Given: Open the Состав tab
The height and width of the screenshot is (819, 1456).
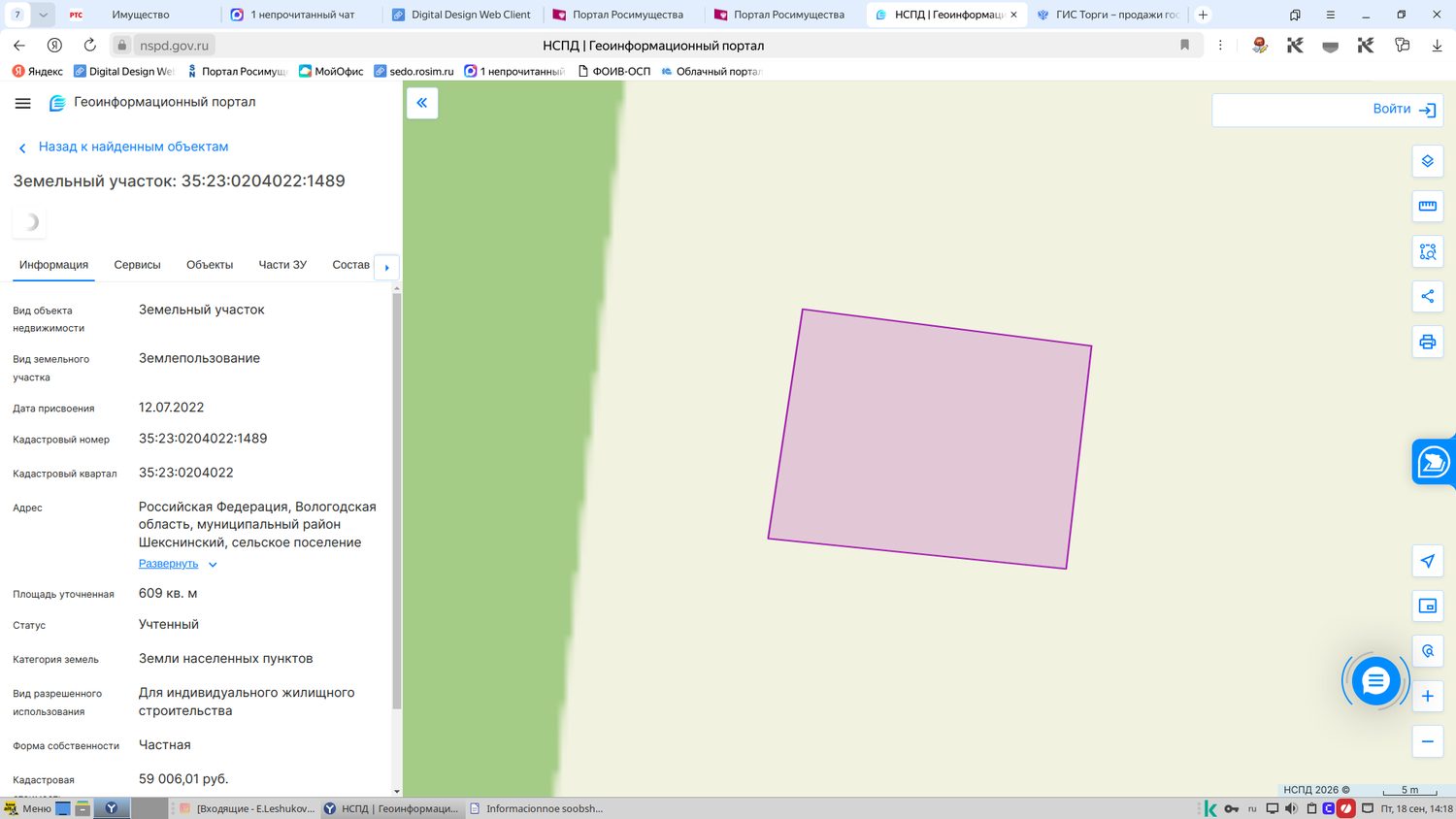Looking at the screenshot, I should point(350,265).
